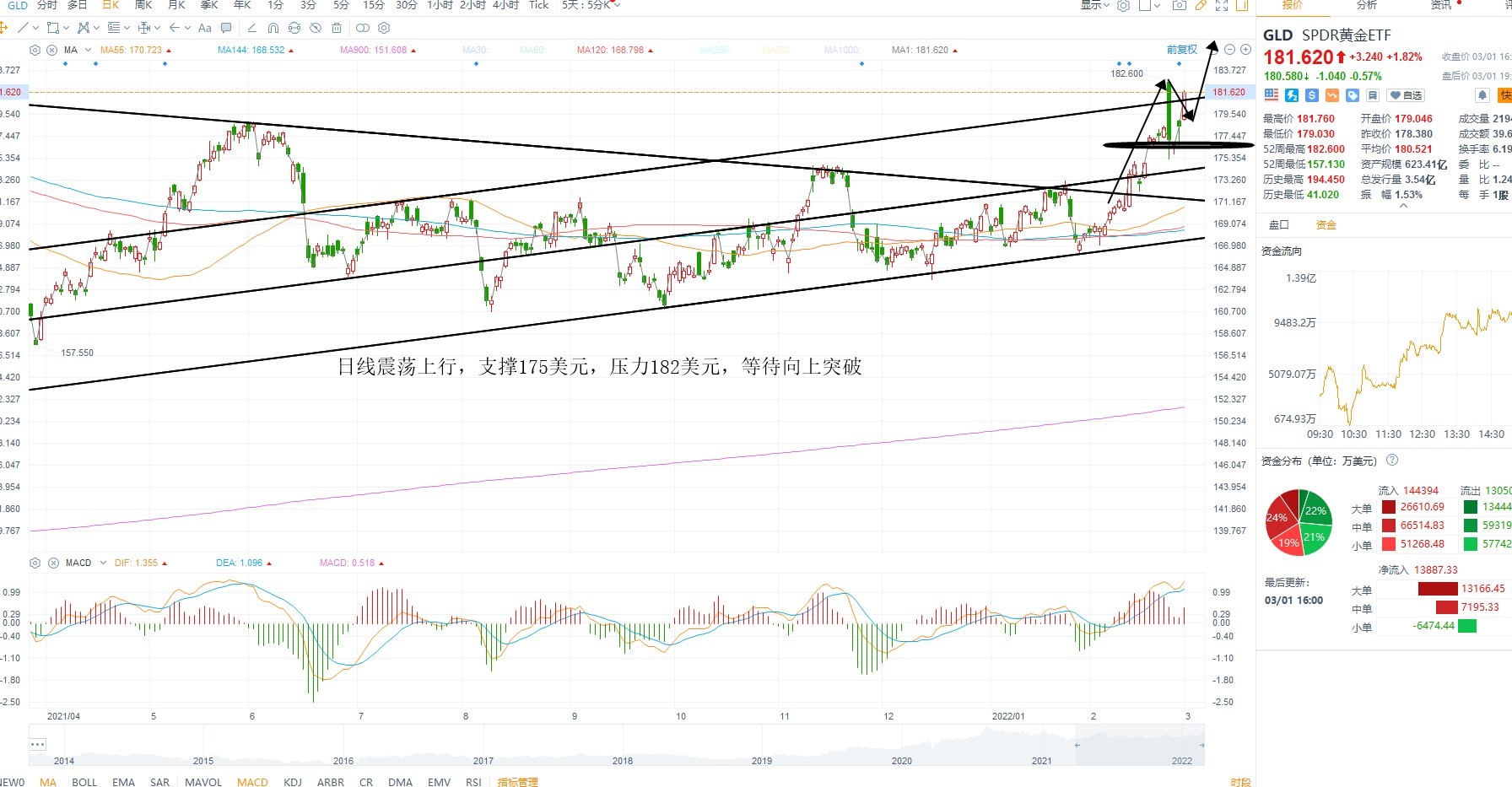Click the price alert bell icon
This screenshot has width=1512, height=787.
pos(1482,95)
